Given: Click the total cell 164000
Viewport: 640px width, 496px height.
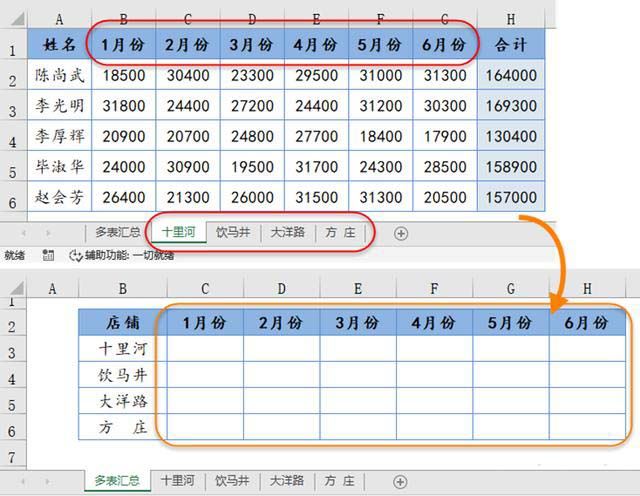Looking at the screenshot, I should [511, 75].
